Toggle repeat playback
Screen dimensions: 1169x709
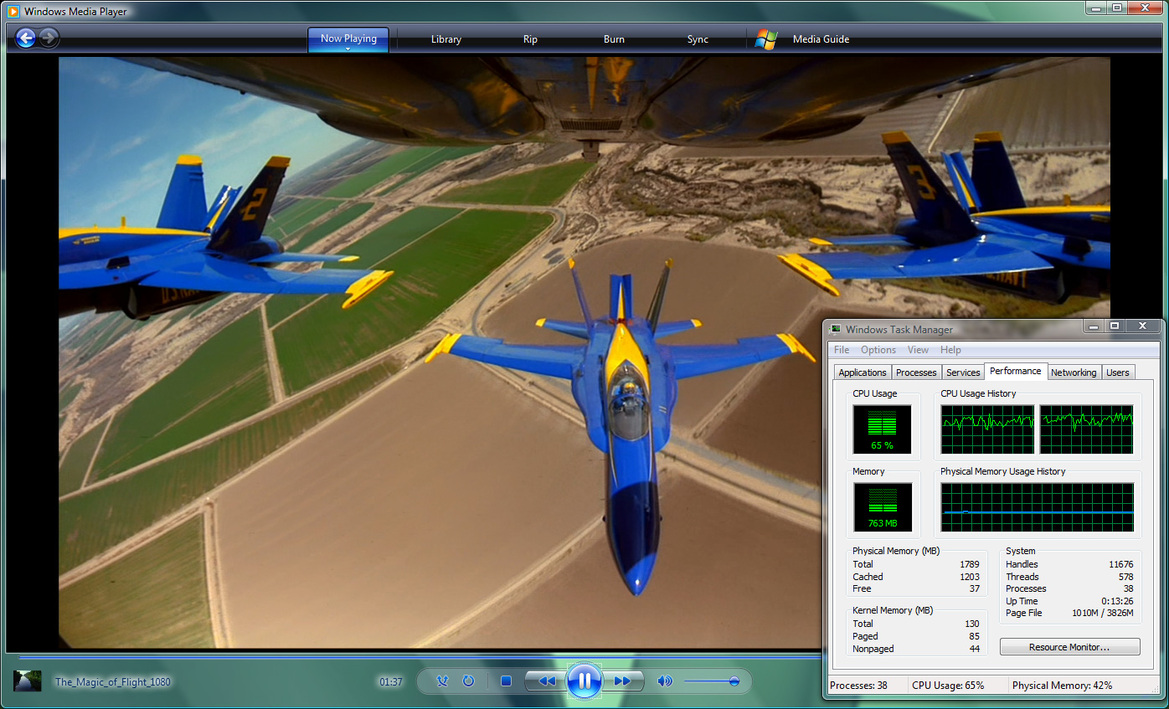[468, 681]
